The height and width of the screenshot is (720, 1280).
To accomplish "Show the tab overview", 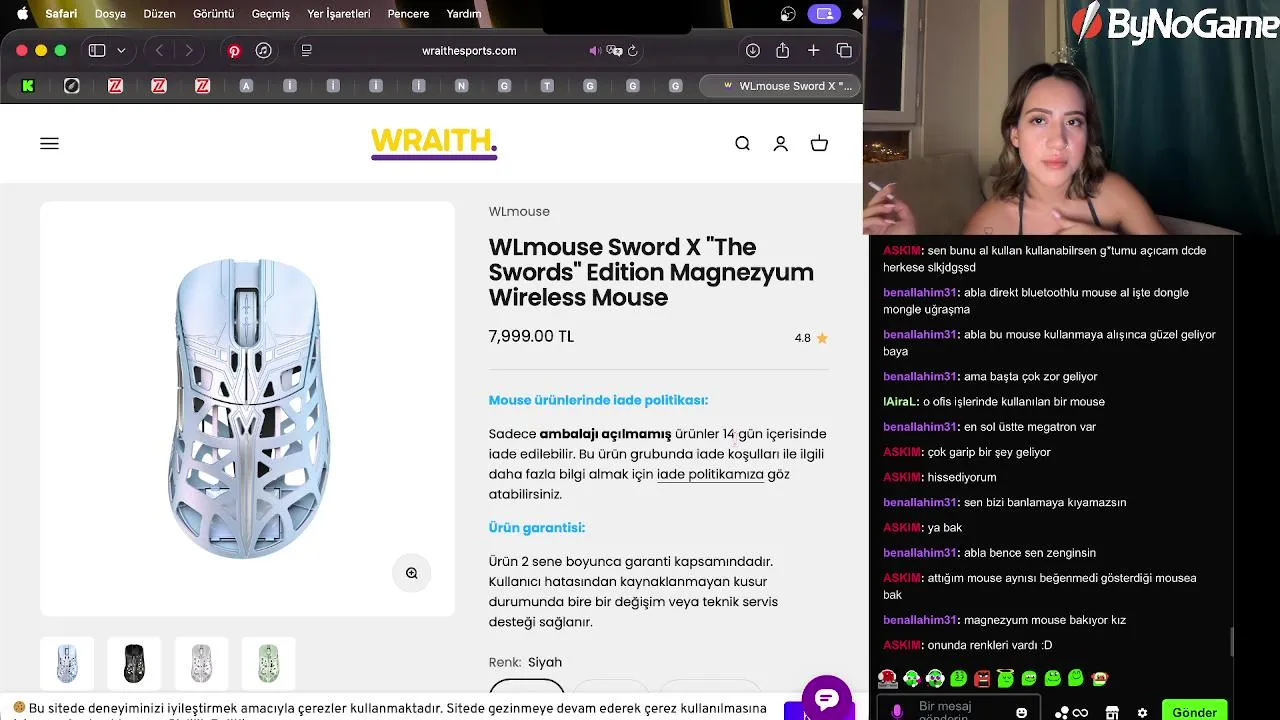I will (844, 50).
